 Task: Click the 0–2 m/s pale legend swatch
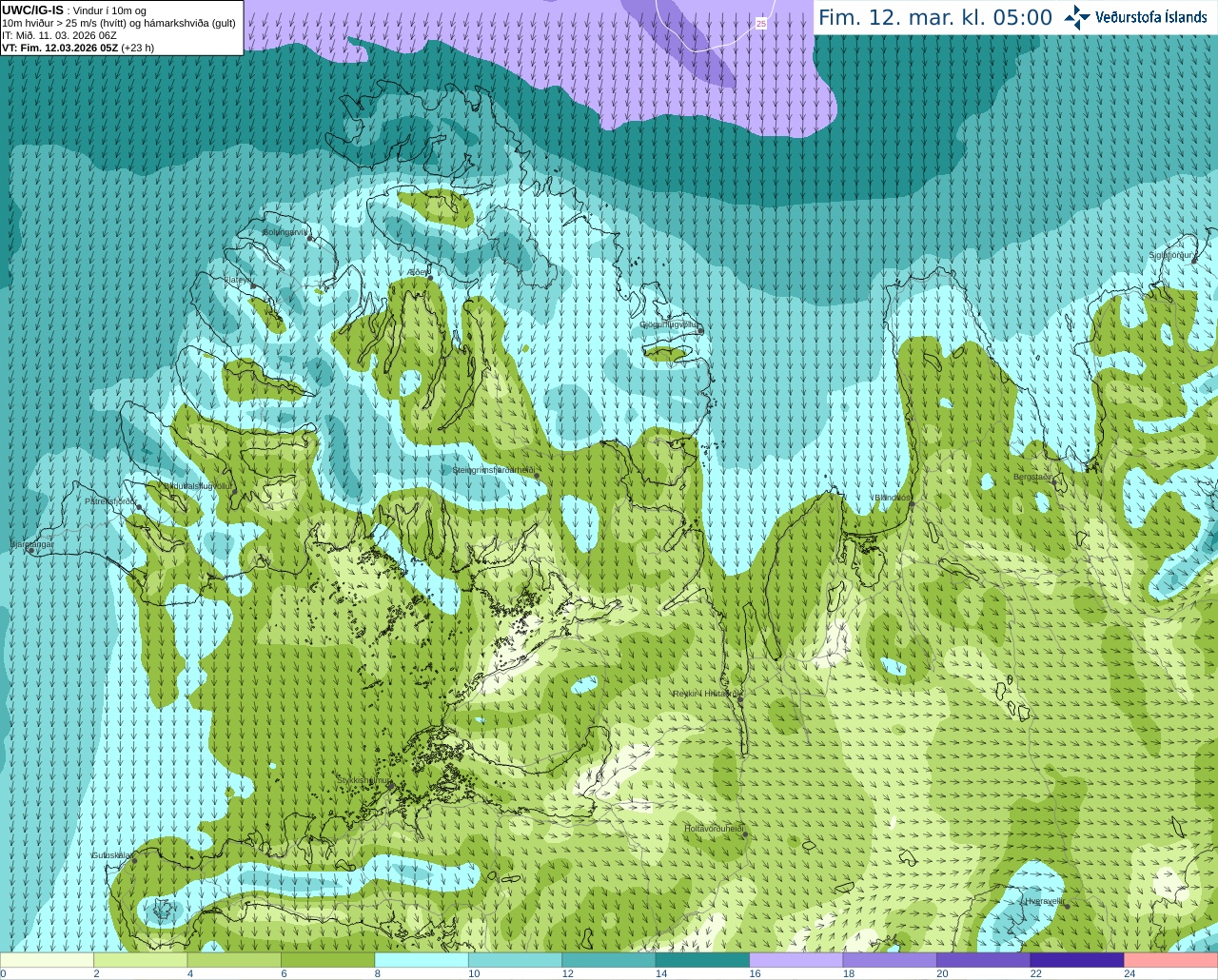47,960
